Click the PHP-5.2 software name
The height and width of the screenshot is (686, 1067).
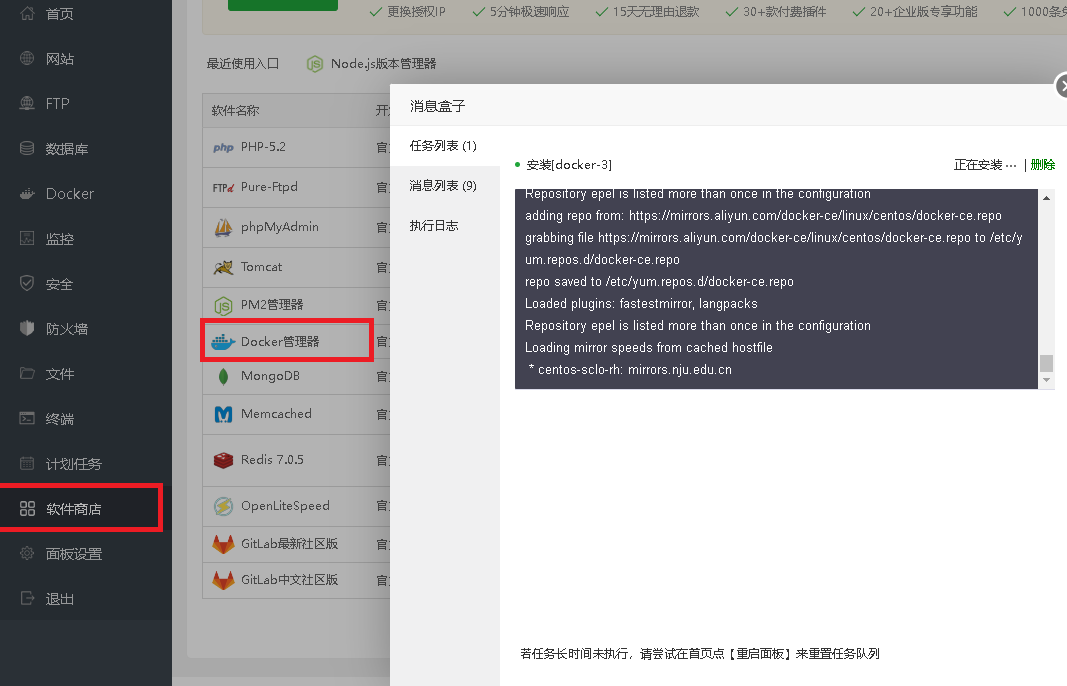tap(263, 147)
